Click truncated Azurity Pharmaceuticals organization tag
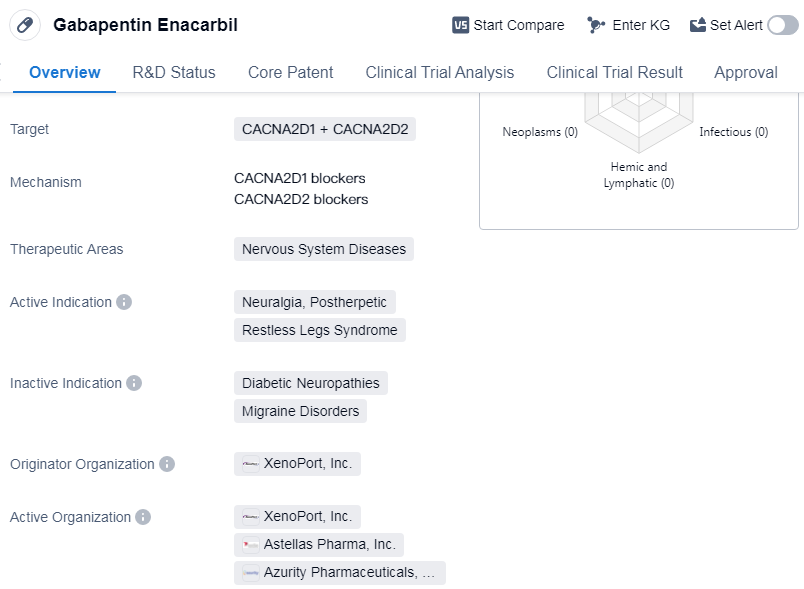This screenshot has width=804, height=589. click(x=340, y=573)
